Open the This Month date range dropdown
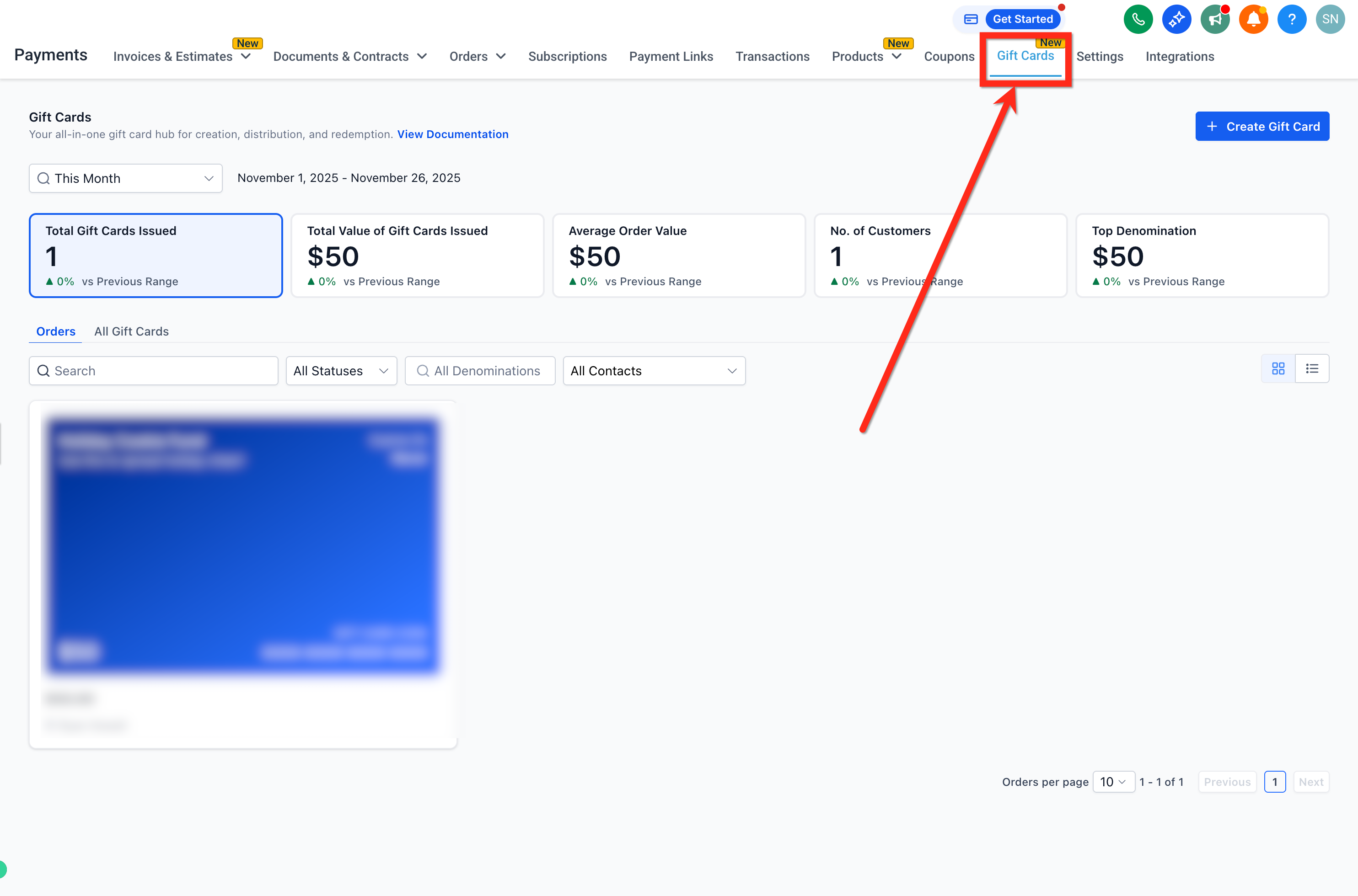Screen dimensions: 1358x896 [x=126, y=178]
